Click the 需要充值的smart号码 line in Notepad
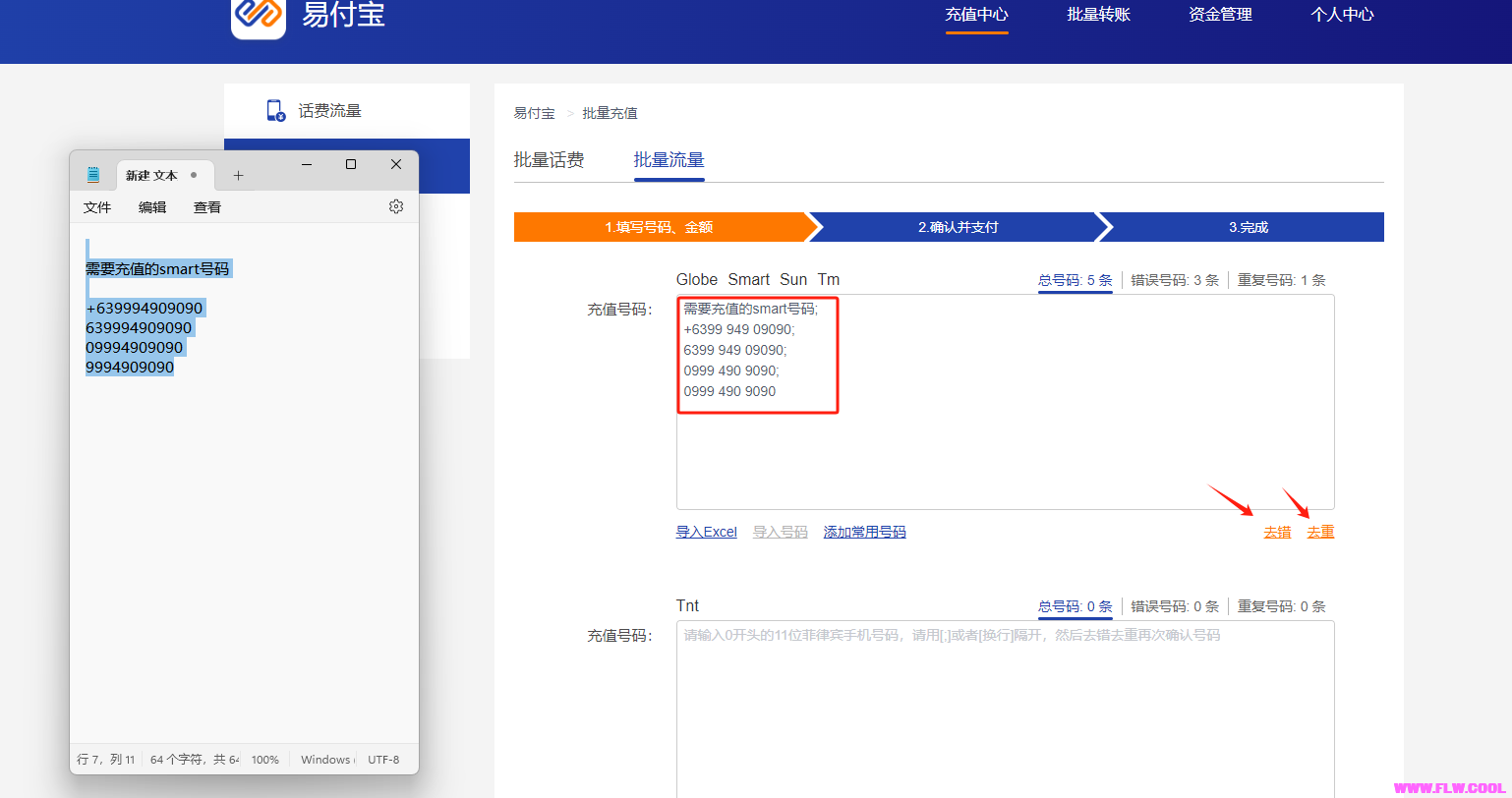Image resolution: width=1512 pixels, height=798 pixels. coord(157,268)
